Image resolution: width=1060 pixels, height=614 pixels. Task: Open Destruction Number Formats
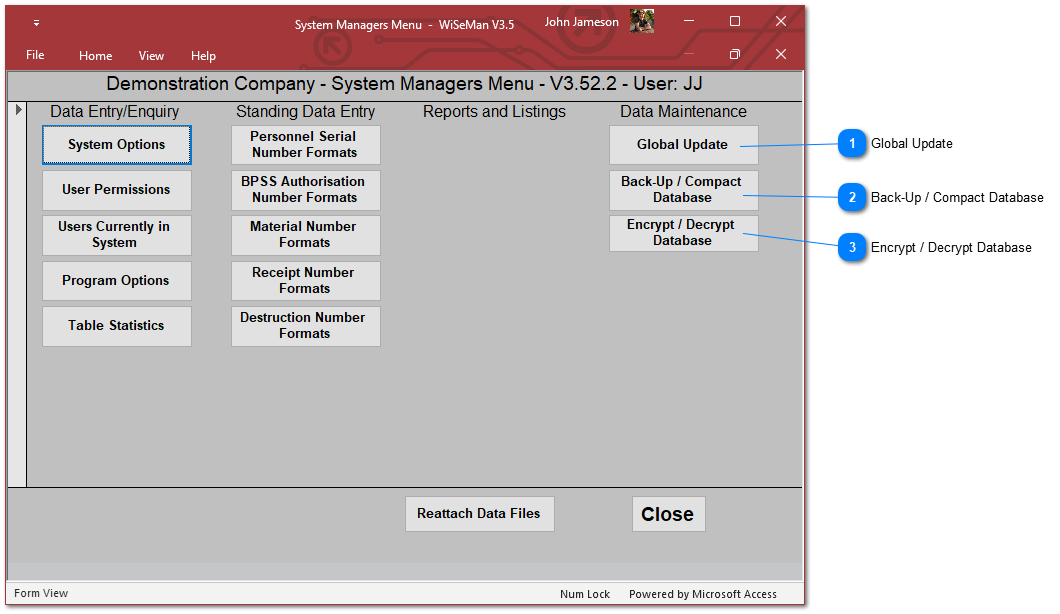click(305, 326)
